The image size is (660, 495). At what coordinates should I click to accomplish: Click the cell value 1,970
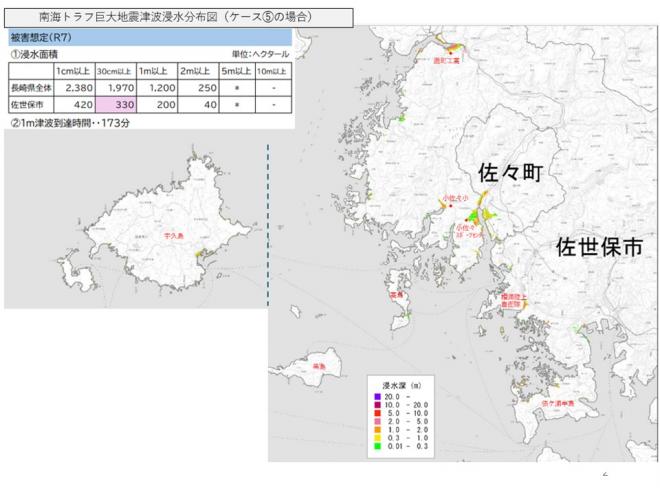pos(121,88)
